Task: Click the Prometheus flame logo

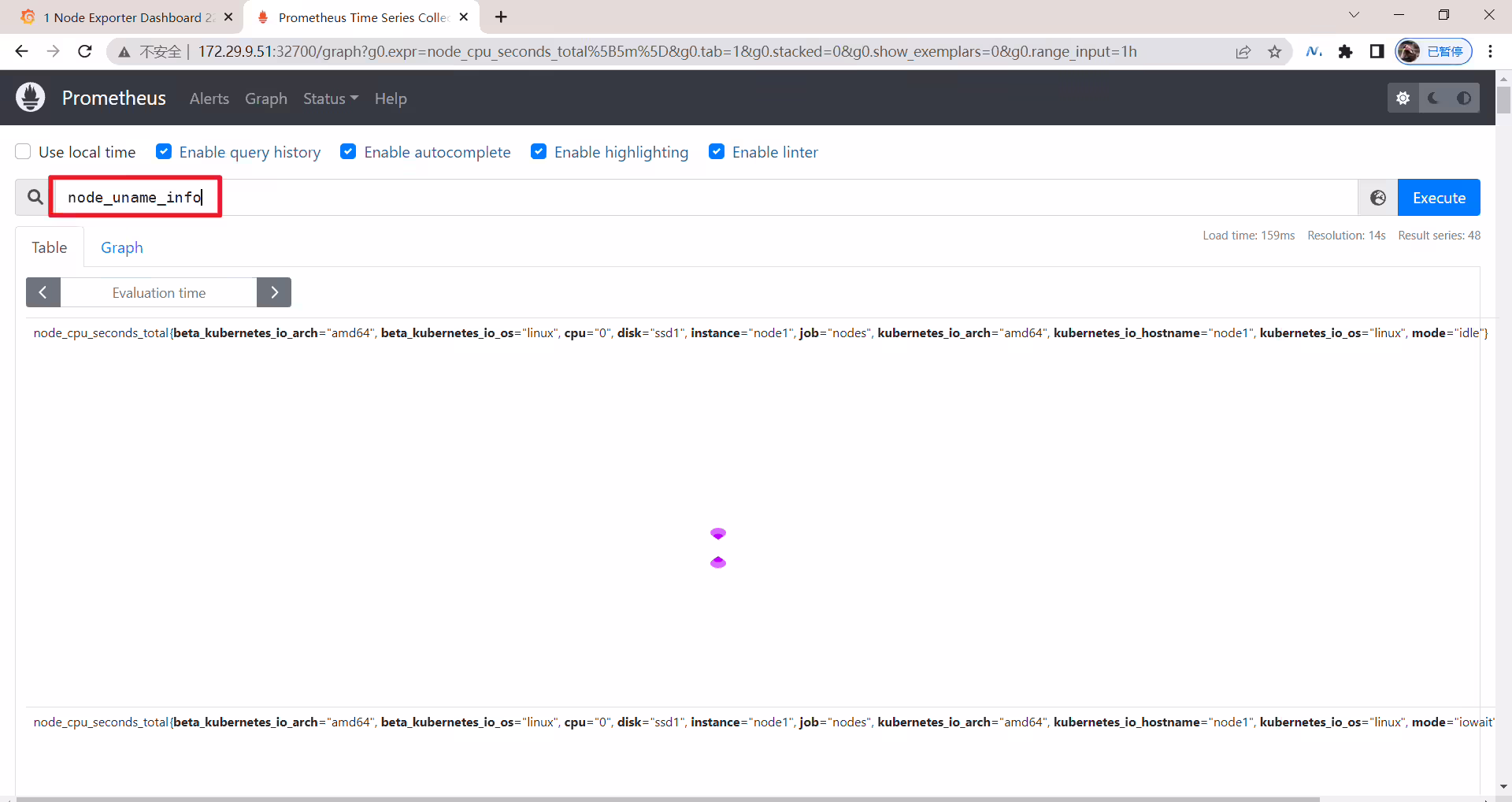Action: [x=31, y=98]
